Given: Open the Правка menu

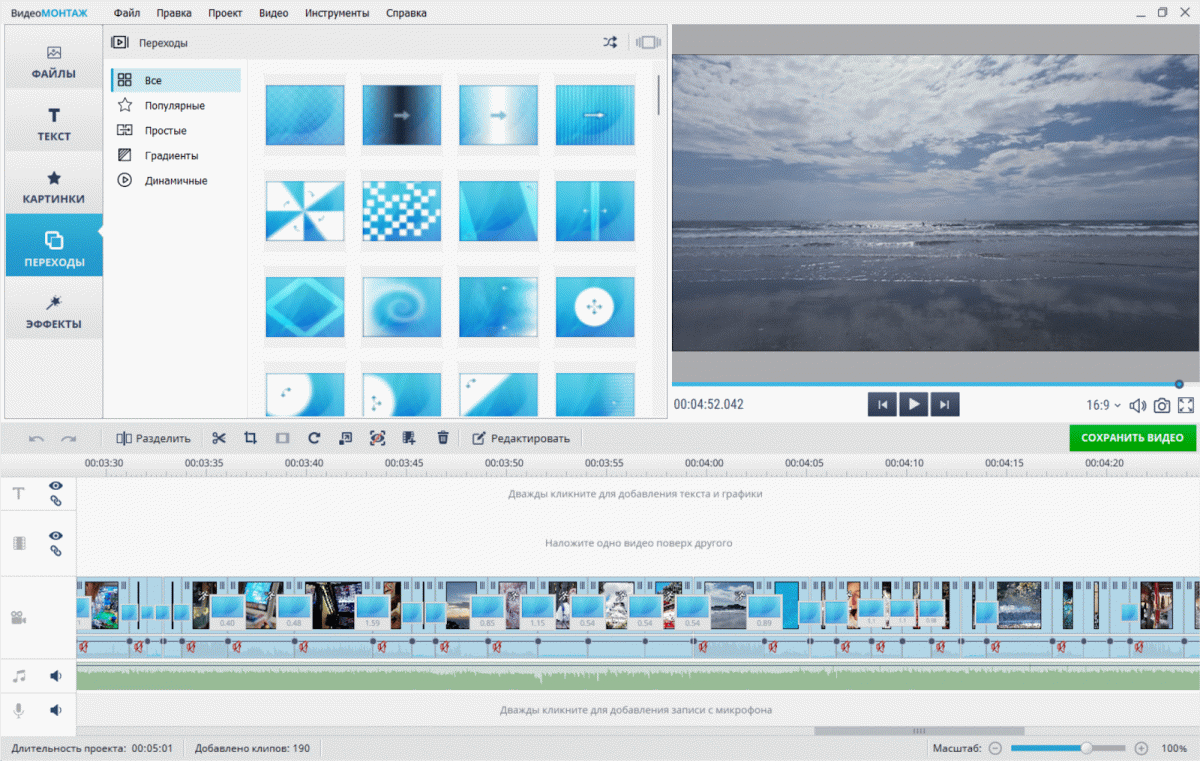Looking at the screenshot, I should [x=174, y=13].
